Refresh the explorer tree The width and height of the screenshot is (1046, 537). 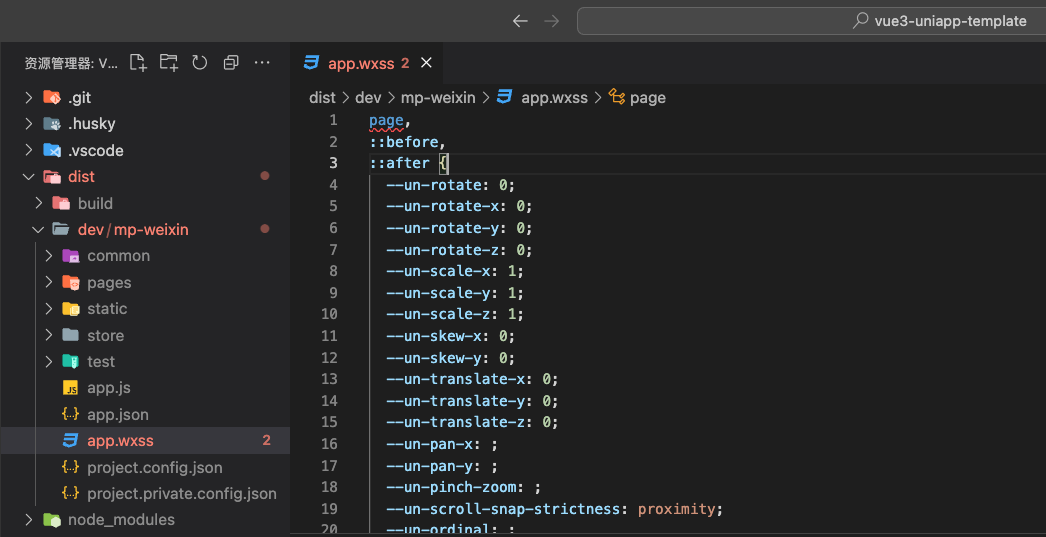pos(199,63)
